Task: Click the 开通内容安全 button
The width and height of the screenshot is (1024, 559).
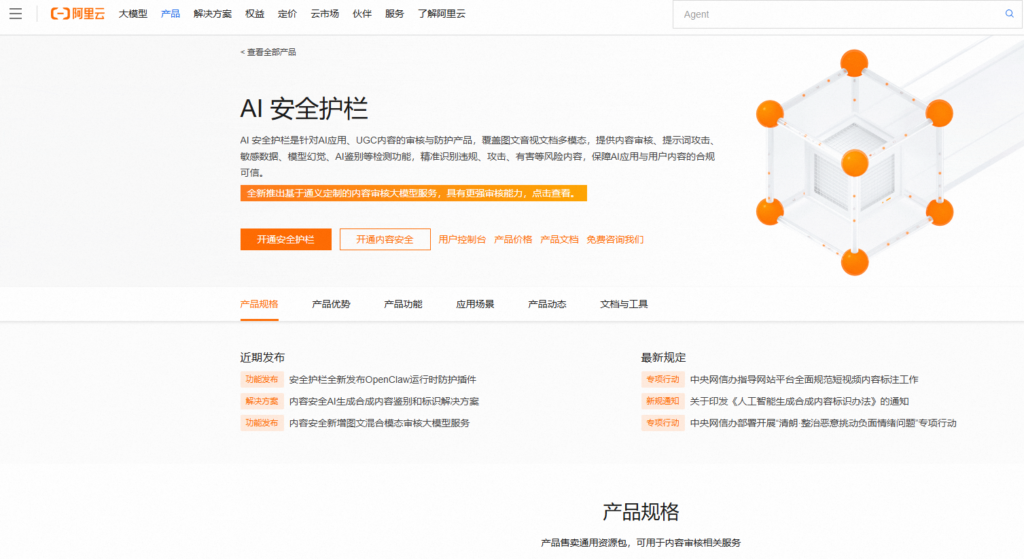Action: [x=385, y=240]
